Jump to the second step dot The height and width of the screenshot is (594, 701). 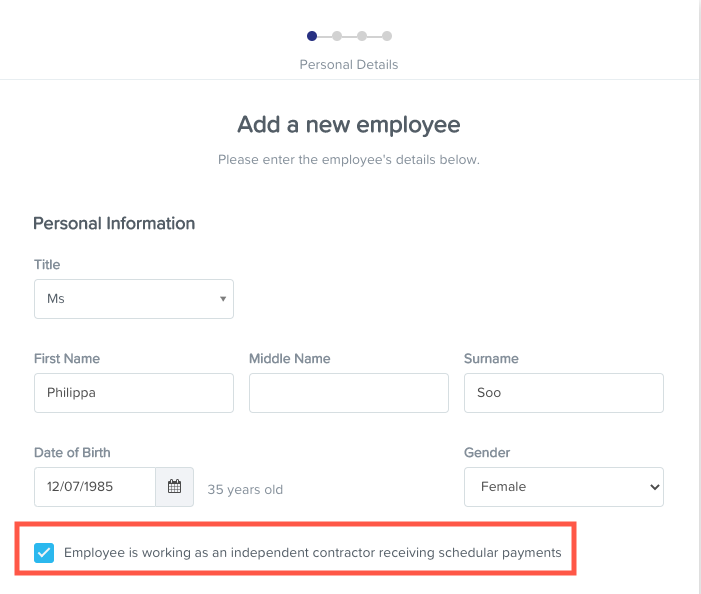click(x=337, y=36)
